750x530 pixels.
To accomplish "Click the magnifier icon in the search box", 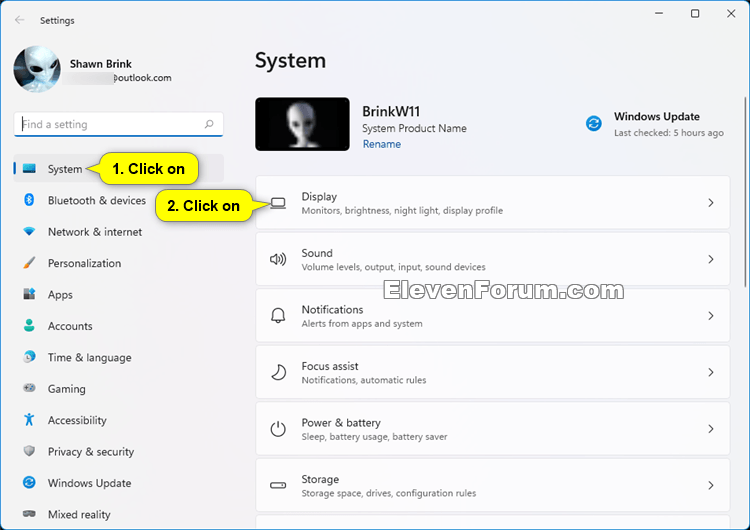I will [x=209, y=124].
